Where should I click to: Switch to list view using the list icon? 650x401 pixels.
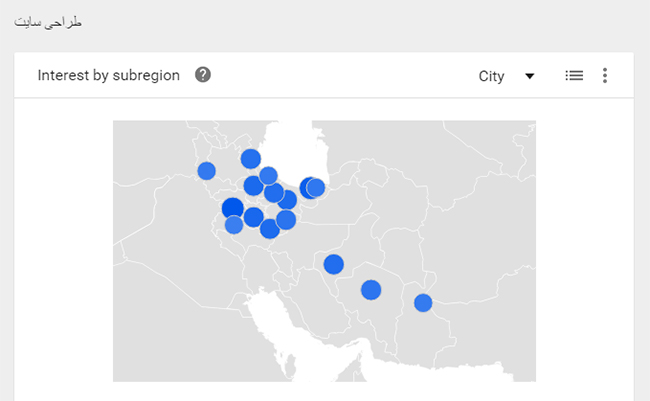coord(574,75)
